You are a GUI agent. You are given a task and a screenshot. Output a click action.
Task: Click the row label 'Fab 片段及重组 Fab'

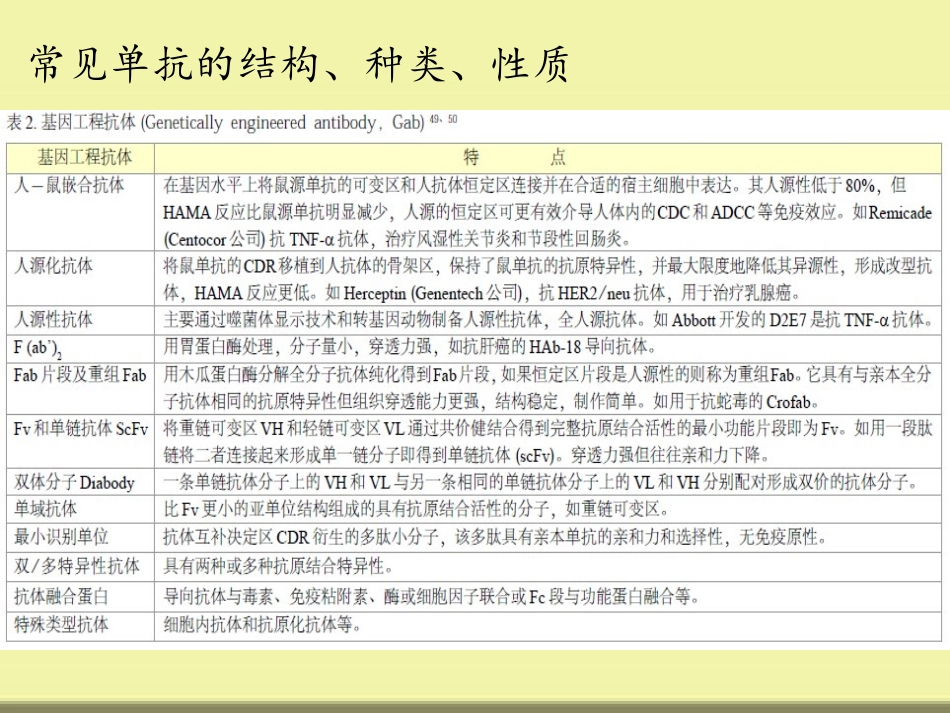(x=80, y=376)
